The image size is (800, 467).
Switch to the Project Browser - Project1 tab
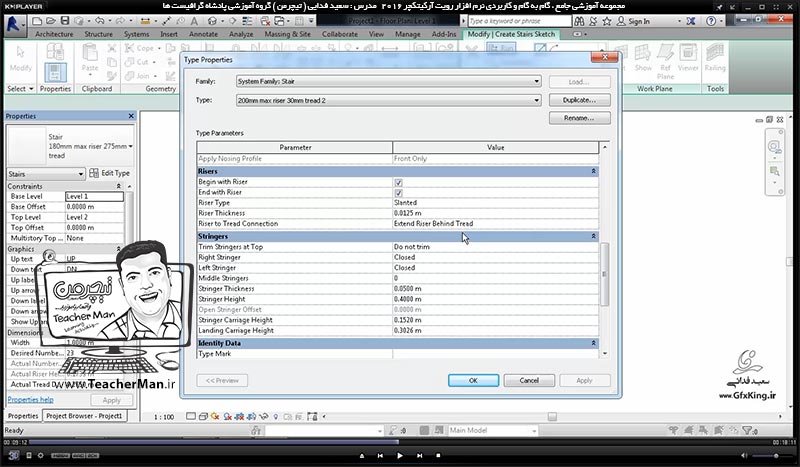tap(84, 416)
